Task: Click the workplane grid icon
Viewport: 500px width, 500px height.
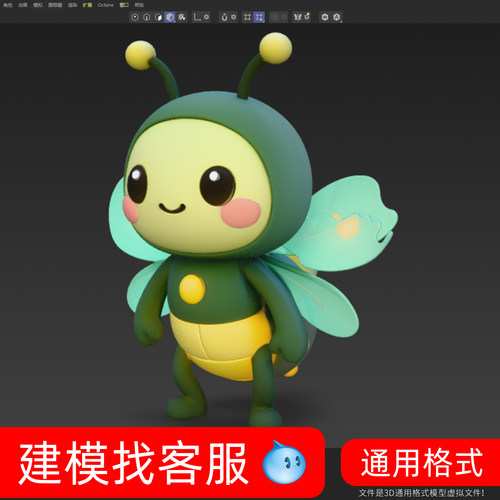Action: 247,17
